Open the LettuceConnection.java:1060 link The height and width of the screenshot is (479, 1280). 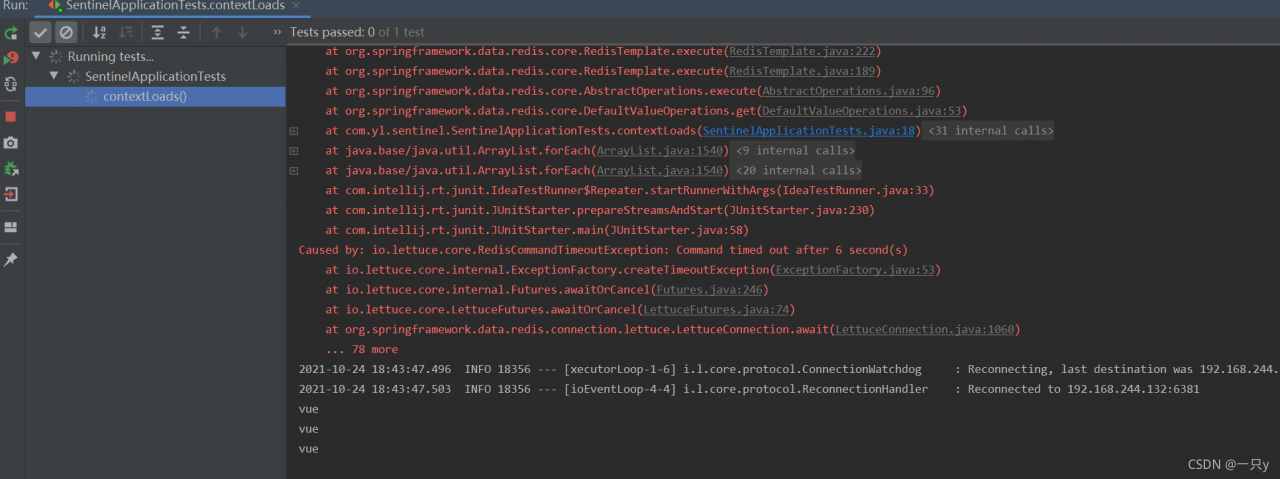click(x=925, y=330)
